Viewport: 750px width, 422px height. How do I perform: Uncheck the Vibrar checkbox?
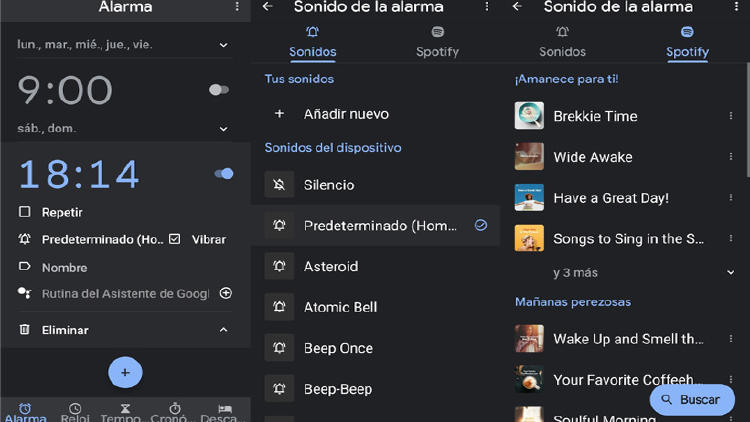click(x=175, y=239)
